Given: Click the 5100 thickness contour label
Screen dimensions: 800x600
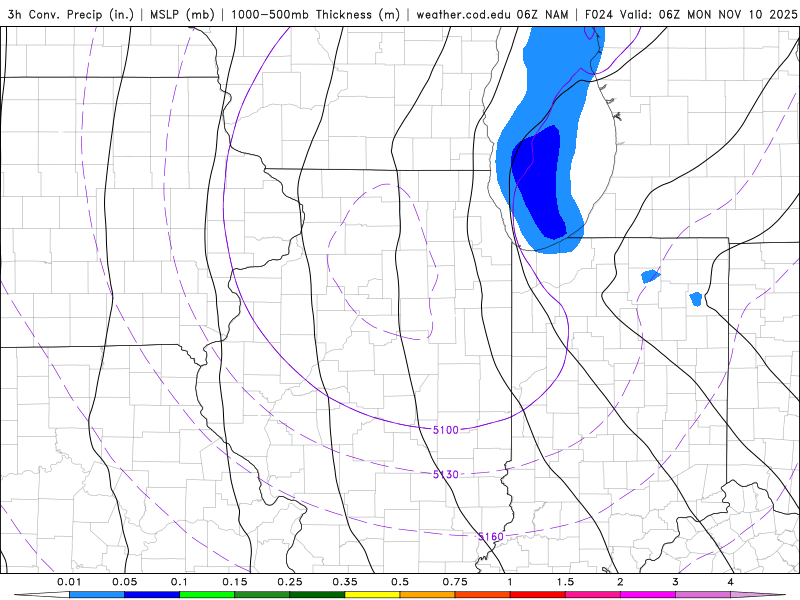Looking at the screenshot, I should 446,430.
